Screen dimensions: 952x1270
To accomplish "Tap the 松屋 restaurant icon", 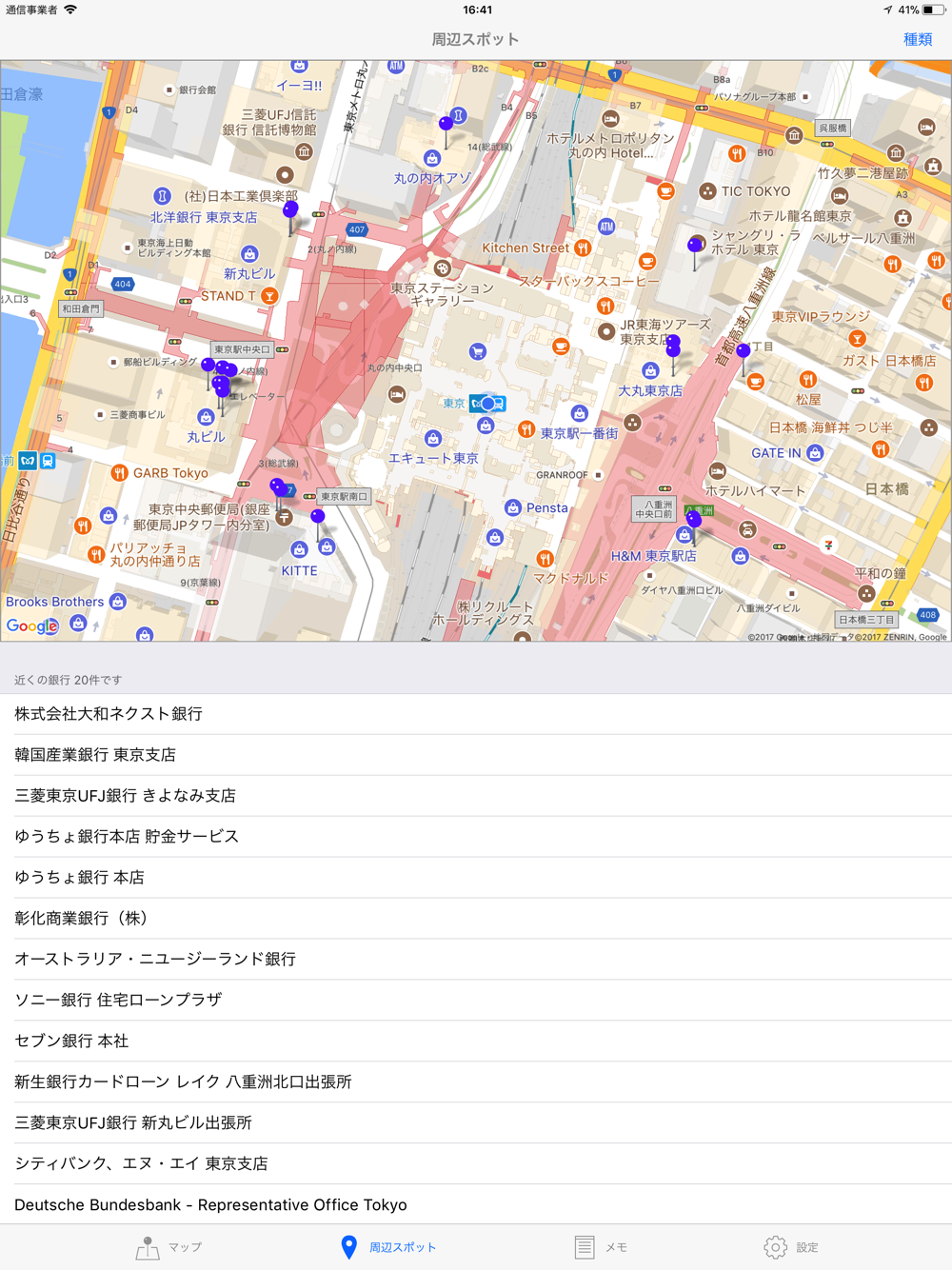I will 807,380.
